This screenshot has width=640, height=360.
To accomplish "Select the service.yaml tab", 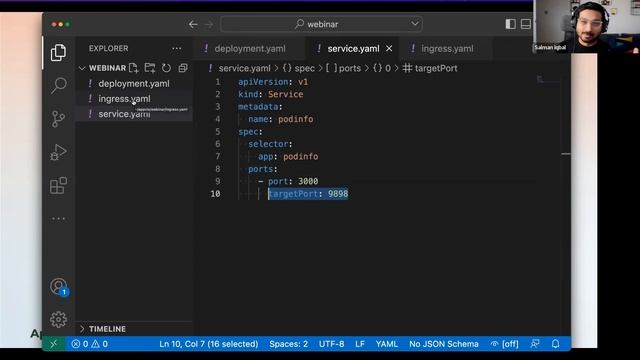I will (353, 49).
